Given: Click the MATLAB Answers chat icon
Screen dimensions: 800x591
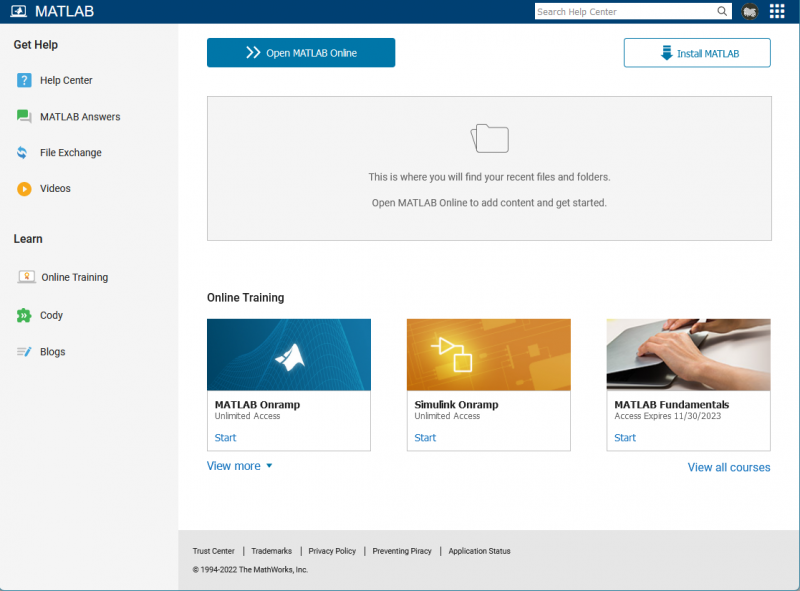Looking at the screenshot, I should tap(23, 116).
